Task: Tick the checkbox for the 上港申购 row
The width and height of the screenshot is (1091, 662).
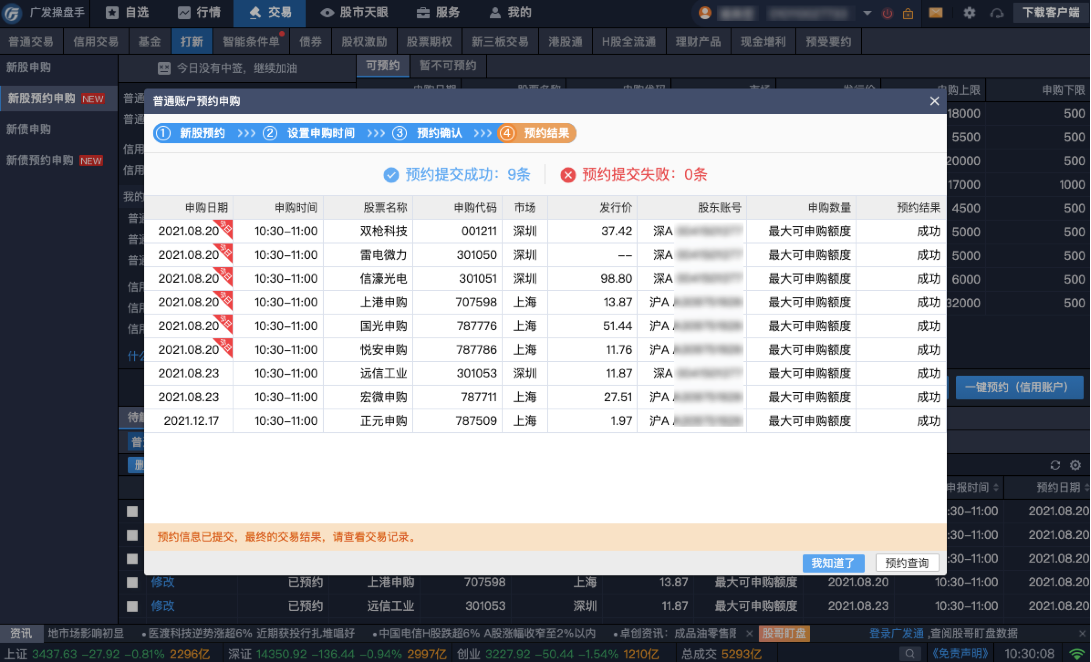Action: pyautogui.click(x=132, y=583)
